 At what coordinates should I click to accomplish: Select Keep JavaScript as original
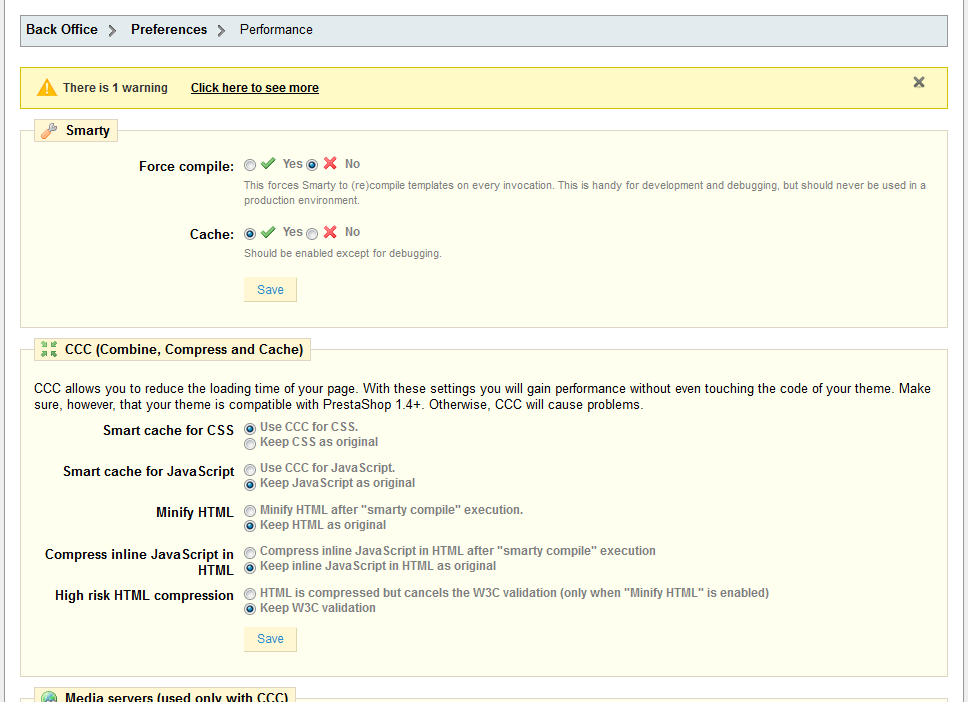pyautogui.click(x=250, y=485)
